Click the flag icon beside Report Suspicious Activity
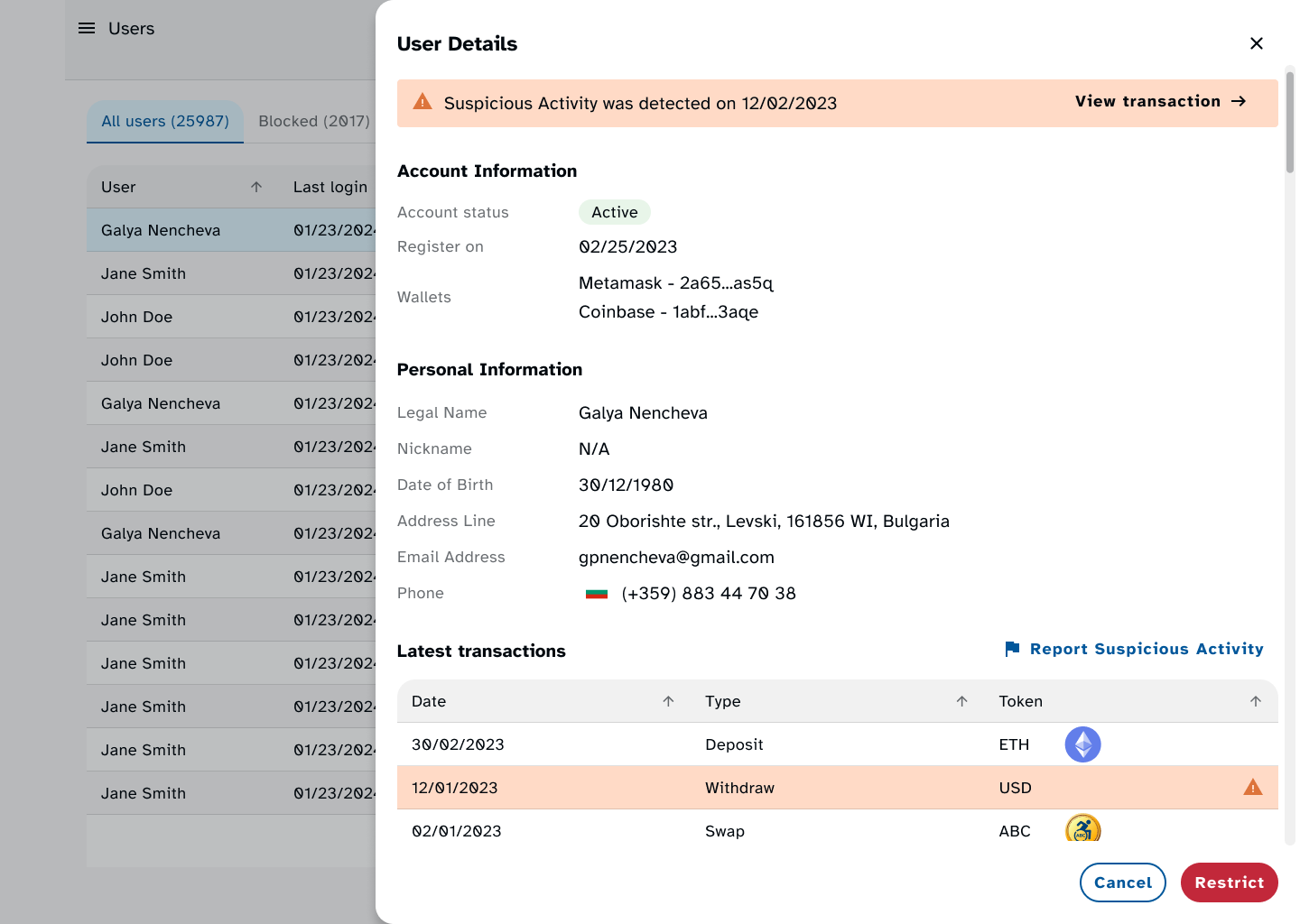 point(1012,649)
